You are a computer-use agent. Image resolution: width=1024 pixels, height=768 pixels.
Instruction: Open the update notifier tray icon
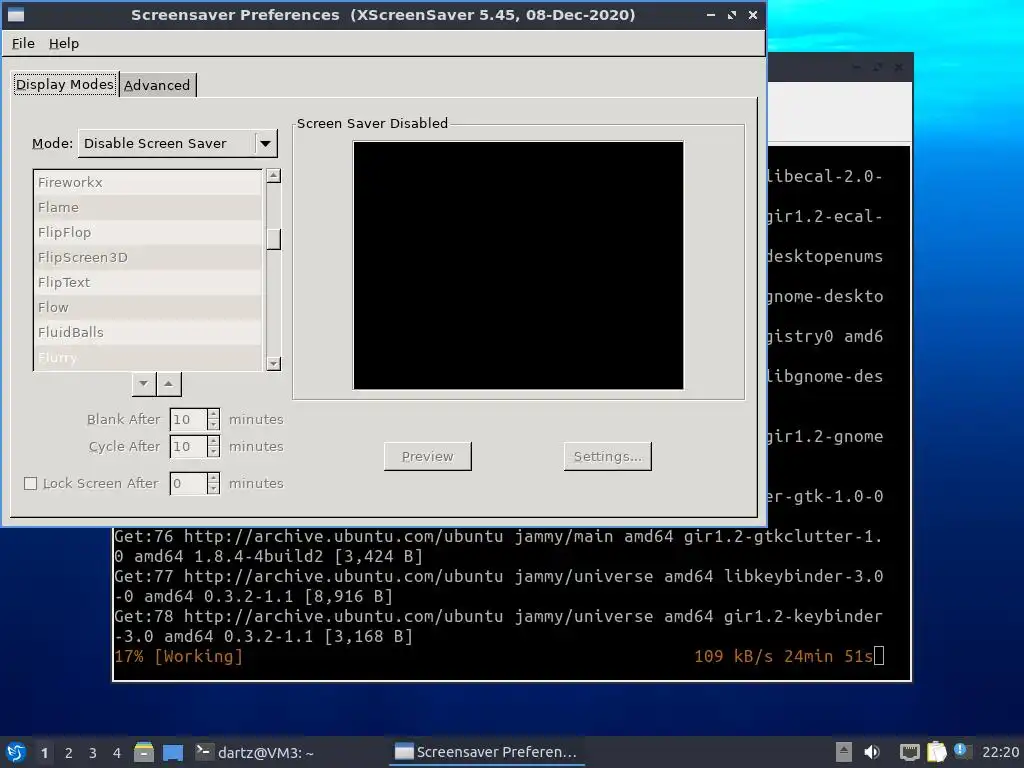[962, 751]
